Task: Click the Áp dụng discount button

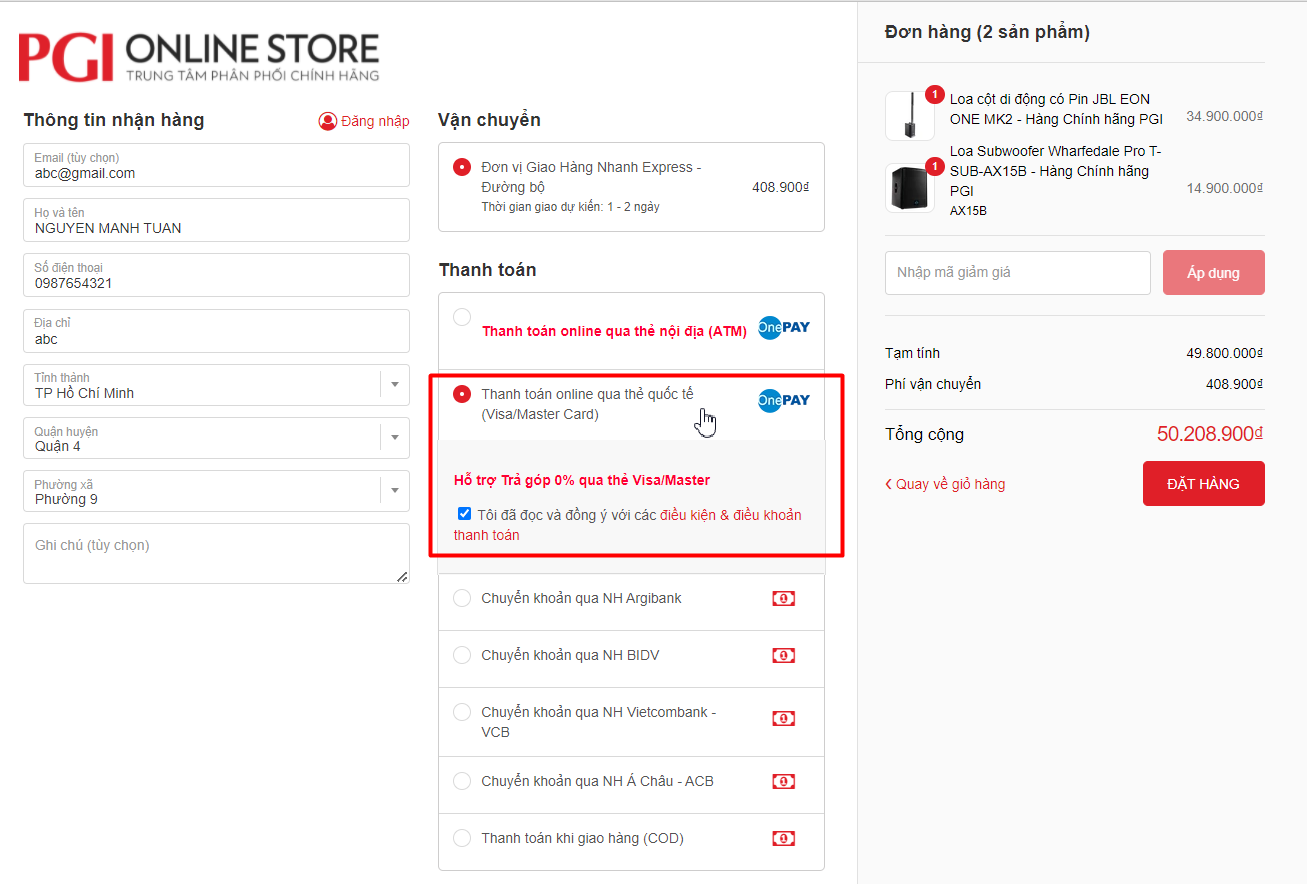Action: pyautogui.click(x=1214, y=273)
